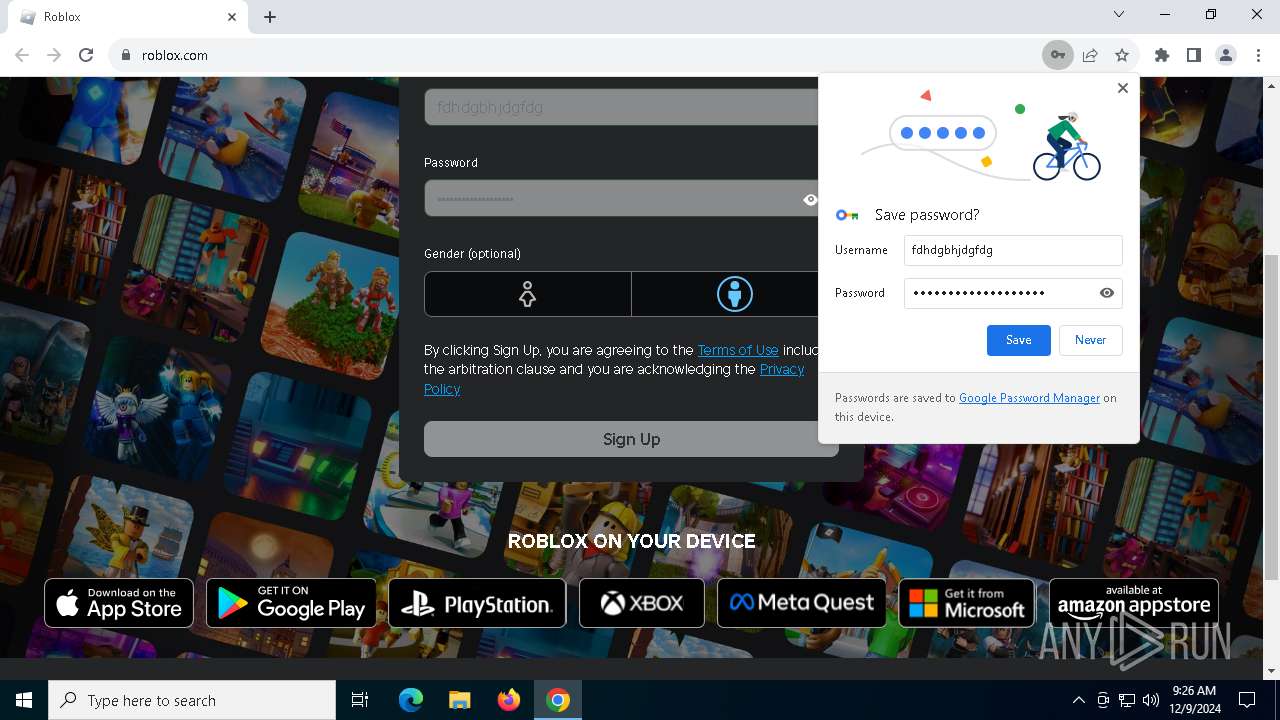Click the network icon in system tray
The image size is (1280, 720).
(1127, 700)
